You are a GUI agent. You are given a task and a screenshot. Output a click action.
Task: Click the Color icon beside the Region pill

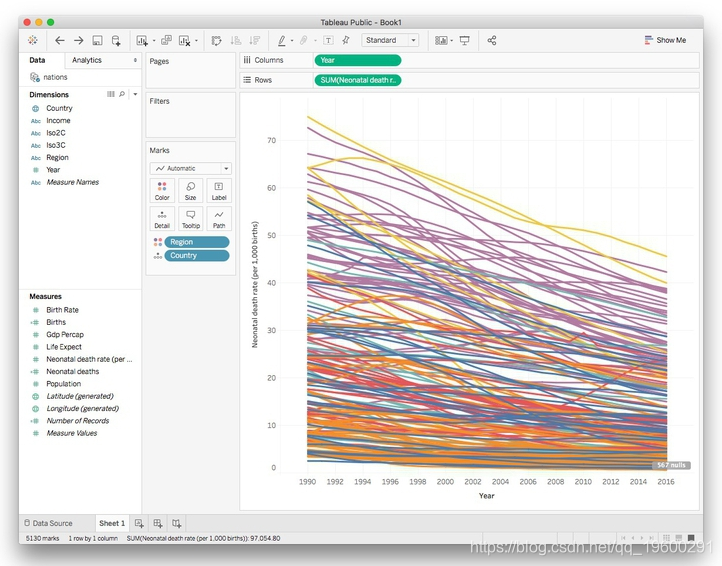click(158, 242)
